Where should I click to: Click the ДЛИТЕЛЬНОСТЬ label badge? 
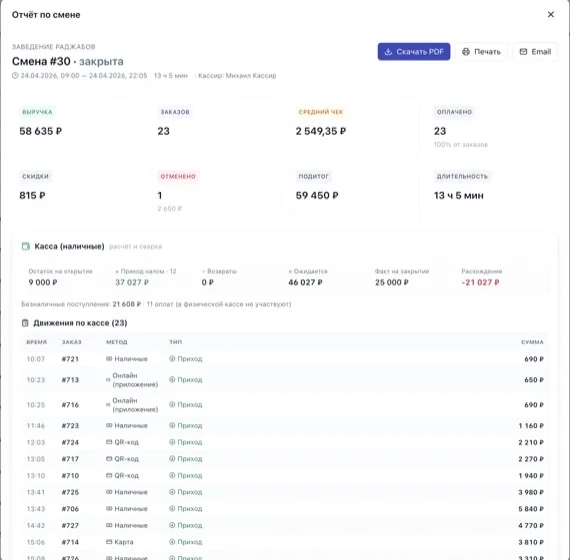pyautogui.click(x=462, y=176)
